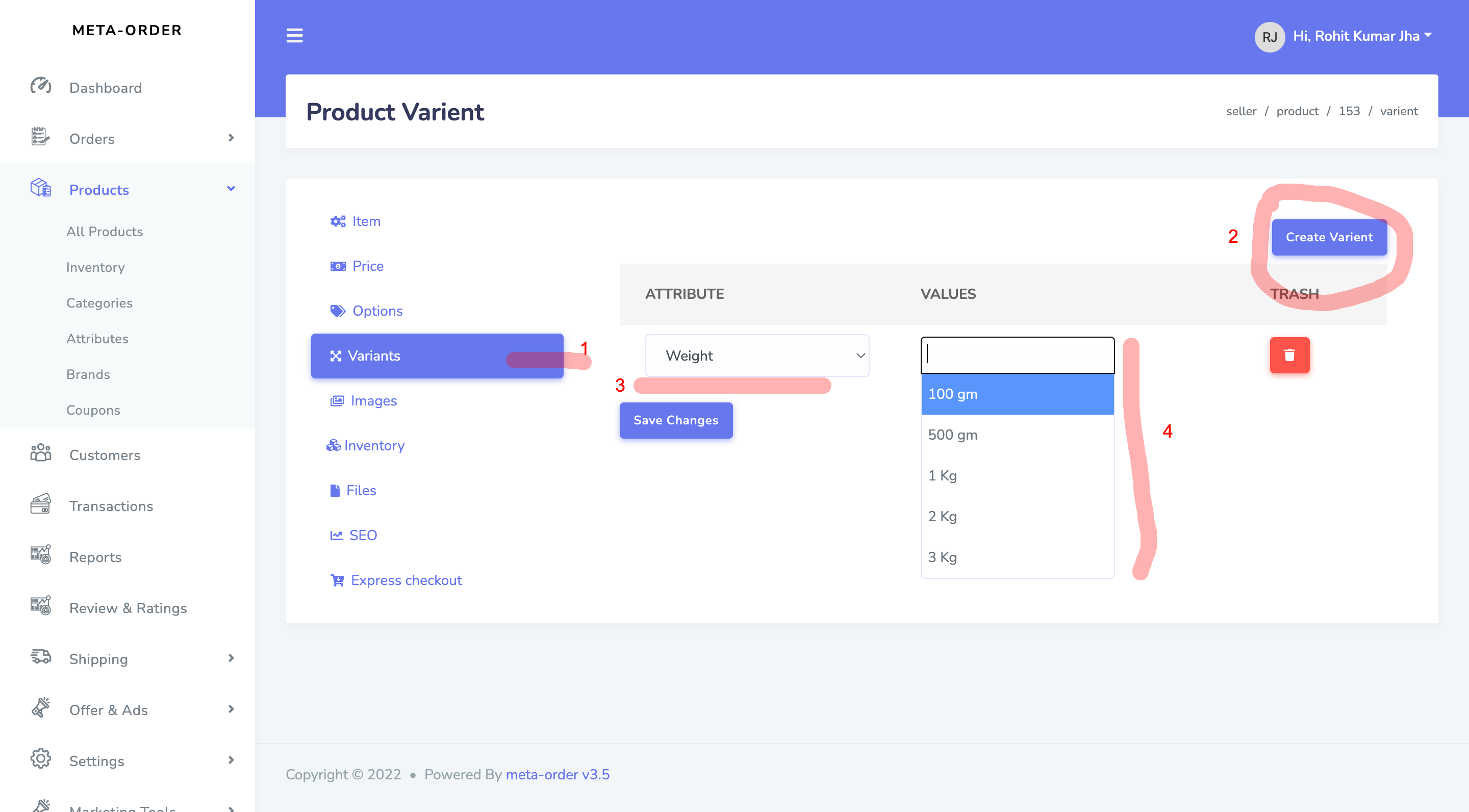Click the Save Changes button
Image resolution: width=1469 pixels, height=812 pixels.
676,420
